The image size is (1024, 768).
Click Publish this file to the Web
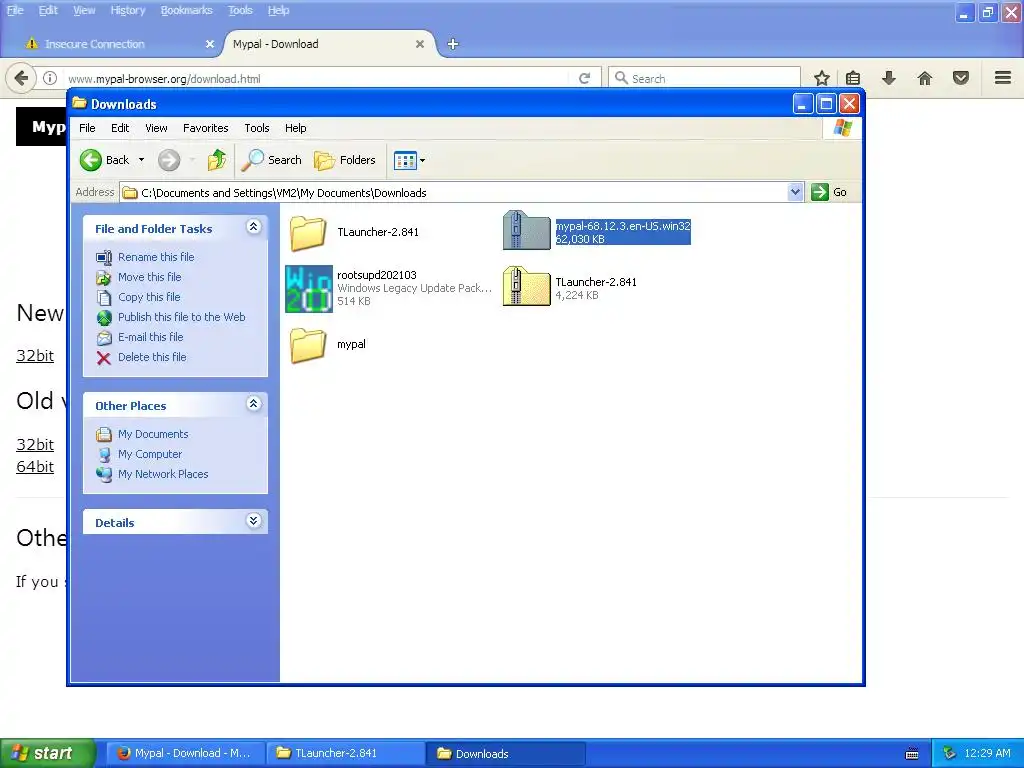point(182,317)
